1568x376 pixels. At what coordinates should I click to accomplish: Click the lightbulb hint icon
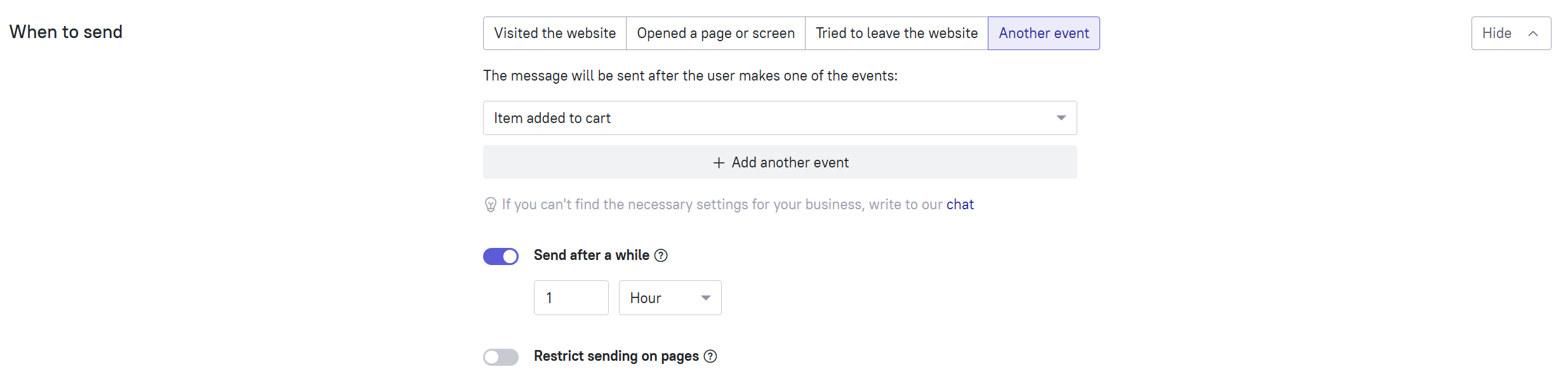pos(490,205)
